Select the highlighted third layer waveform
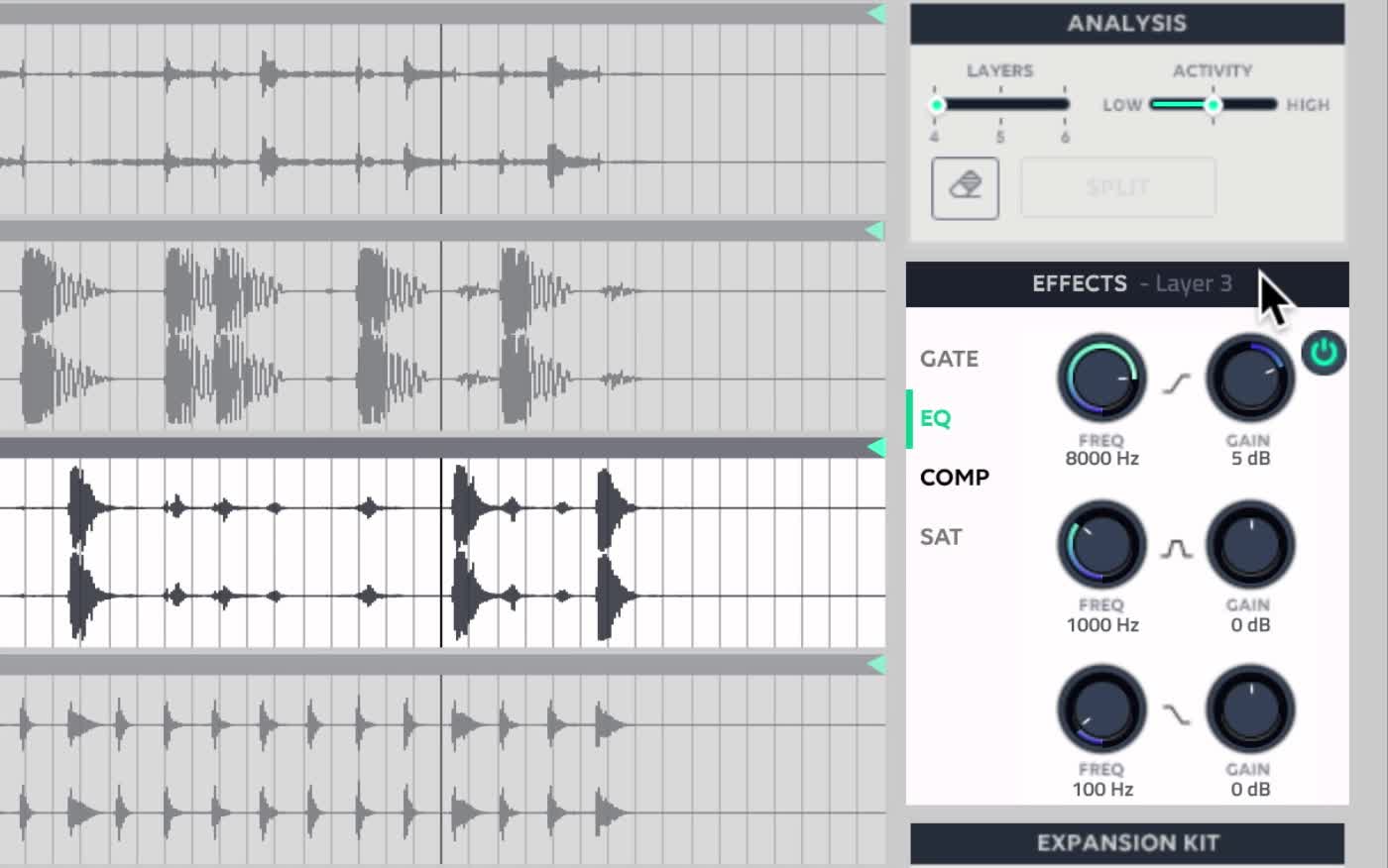 (x=442, y=553)
